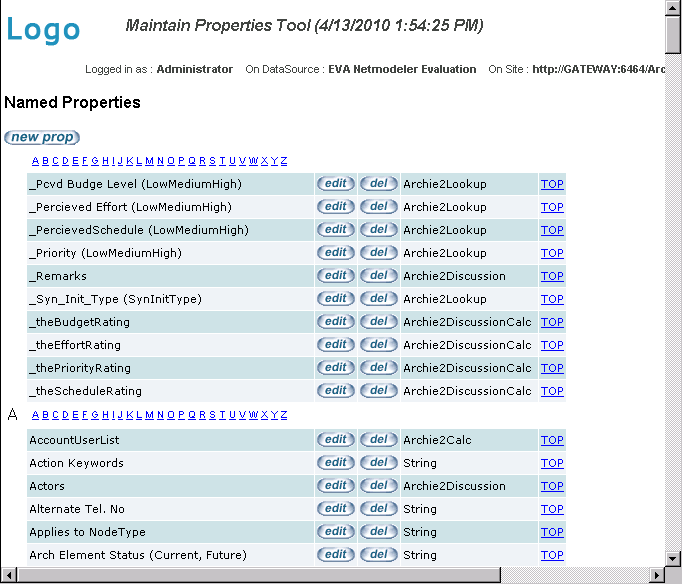Jump to letter Z in top alphabet index

pyautogui.click(x=284, y=161)
